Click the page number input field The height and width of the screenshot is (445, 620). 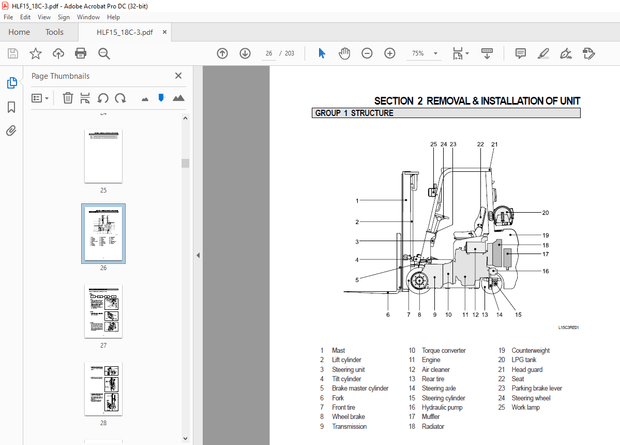pos(269,53)
